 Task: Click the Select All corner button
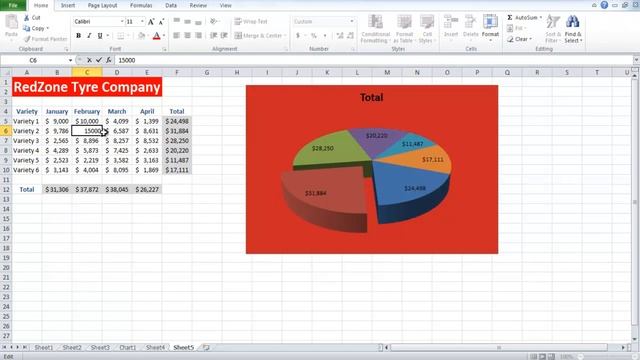pos(6,72)
